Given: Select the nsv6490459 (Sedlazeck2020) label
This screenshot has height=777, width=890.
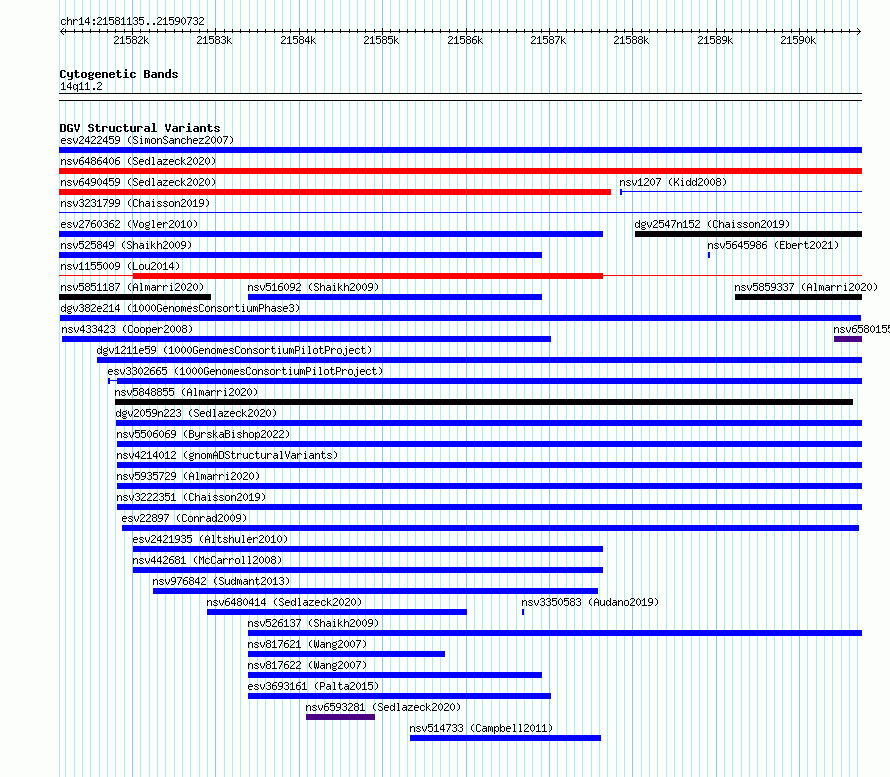Looking at the screenshot, I should pyautogui.click(x=138, y=182).
